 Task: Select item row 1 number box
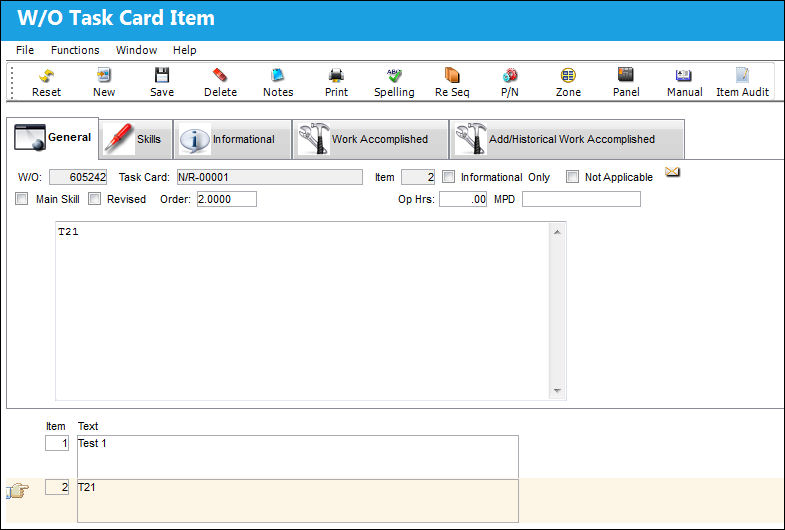pyautogui.click(x=57, y=443)
